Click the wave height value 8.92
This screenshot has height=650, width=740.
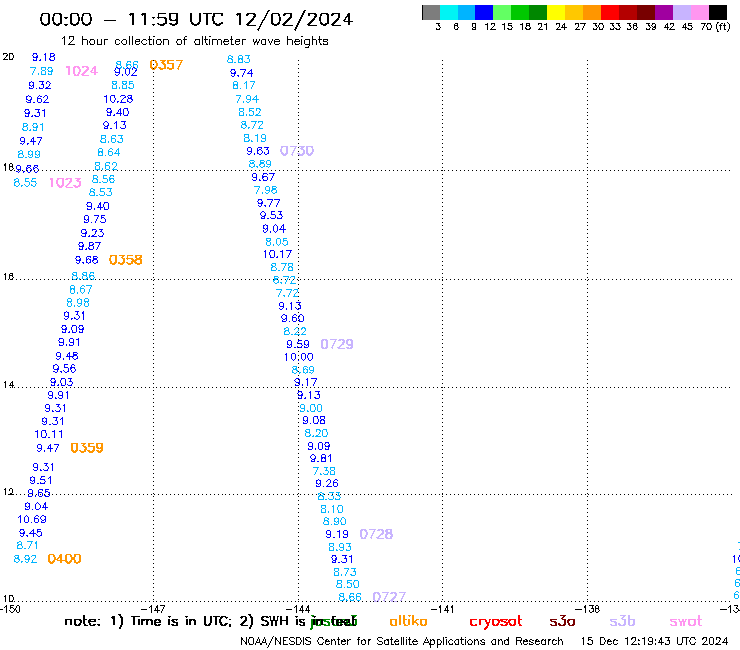(x=25, y=559)
